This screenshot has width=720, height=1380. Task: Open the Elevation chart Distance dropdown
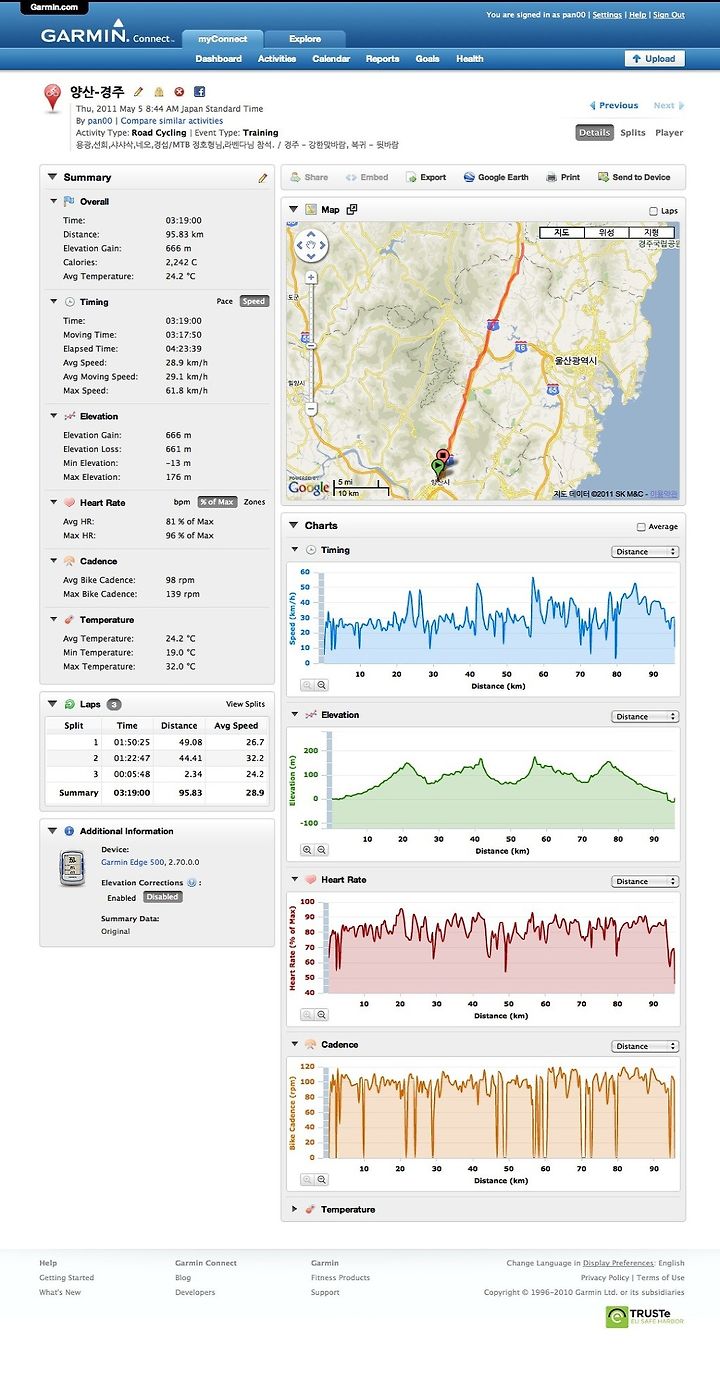pos(645,717)
